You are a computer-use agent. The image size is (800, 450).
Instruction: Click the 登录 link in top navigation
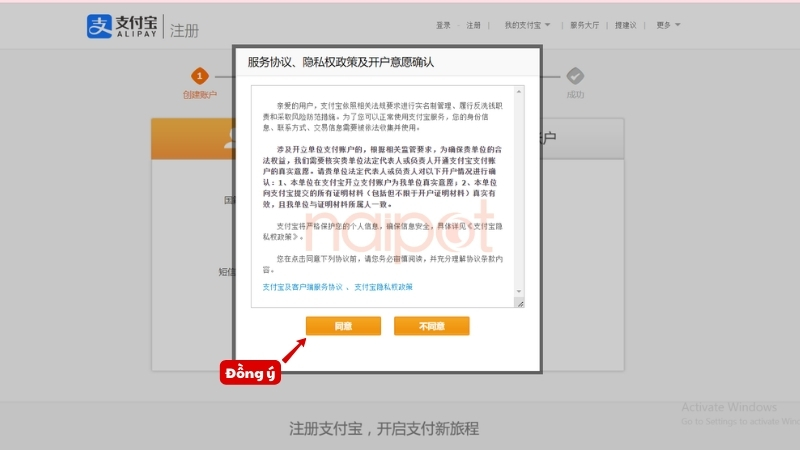(444, 25)
